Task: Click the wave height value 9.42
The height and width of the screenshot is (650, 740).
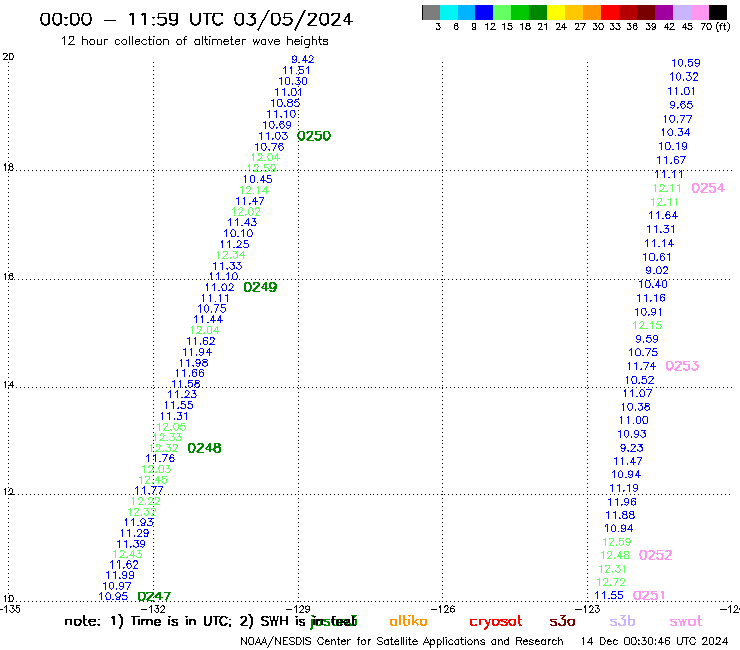Action: [x=303, y=59]
